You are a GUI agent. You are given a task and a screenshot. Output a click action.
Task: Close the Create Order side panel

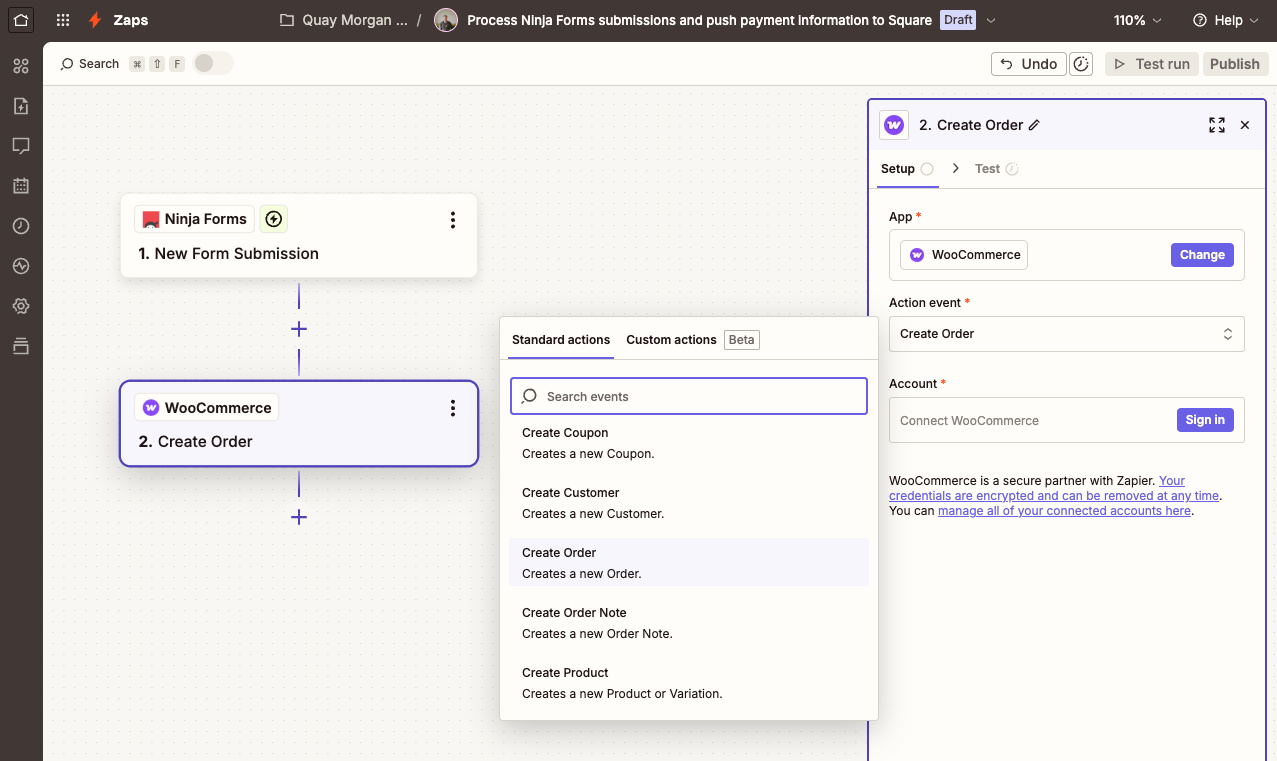click(1245, 125)
